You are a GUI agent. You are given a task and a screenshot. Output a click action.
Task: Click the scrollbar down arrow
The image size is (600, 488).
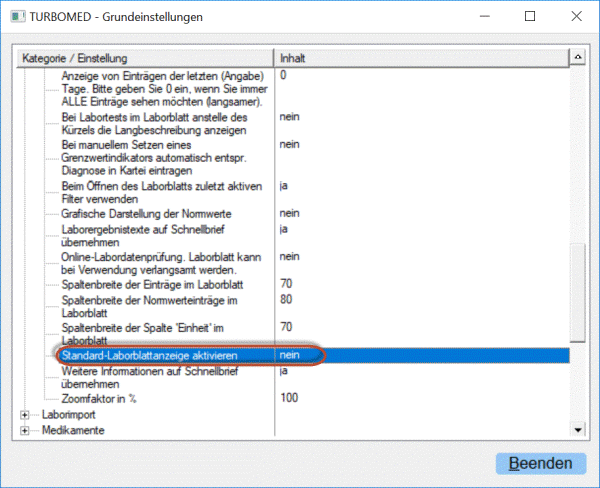(x=578, y=430)
